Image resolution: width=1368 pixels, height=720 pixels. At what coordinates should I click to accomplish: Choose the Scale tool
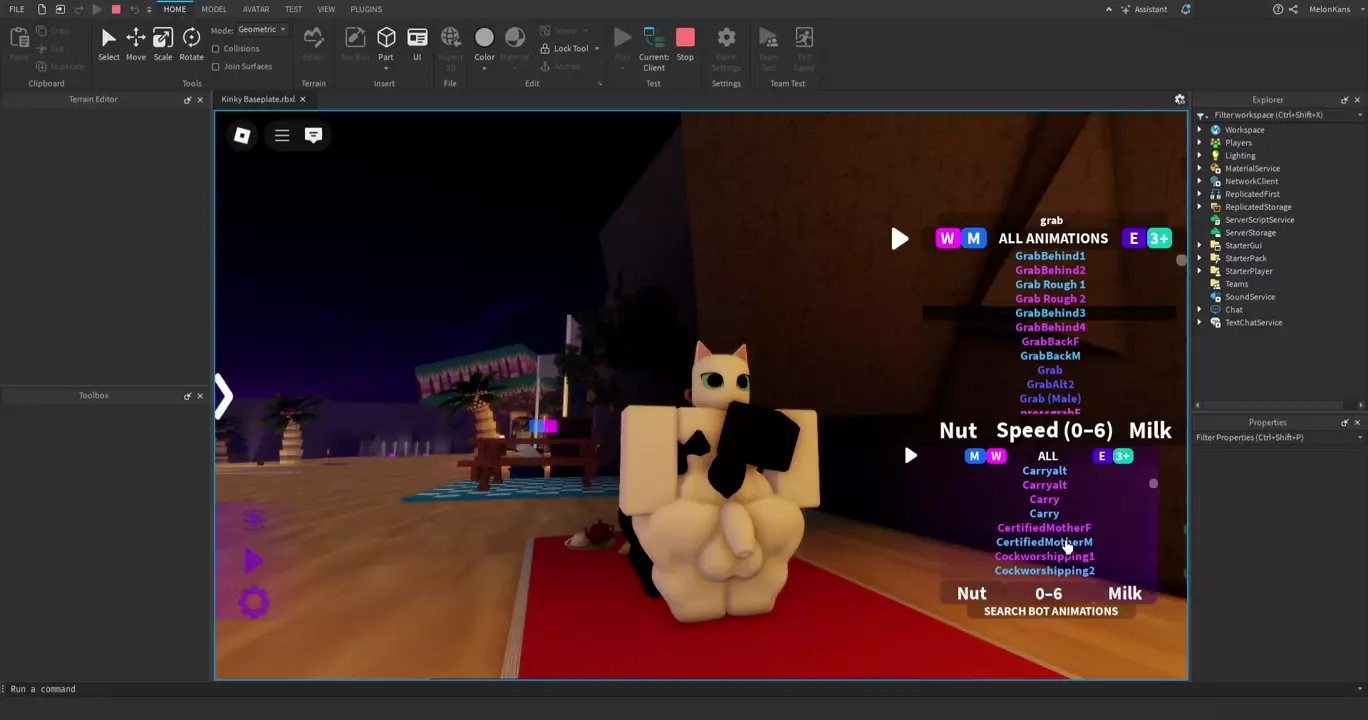162,42
